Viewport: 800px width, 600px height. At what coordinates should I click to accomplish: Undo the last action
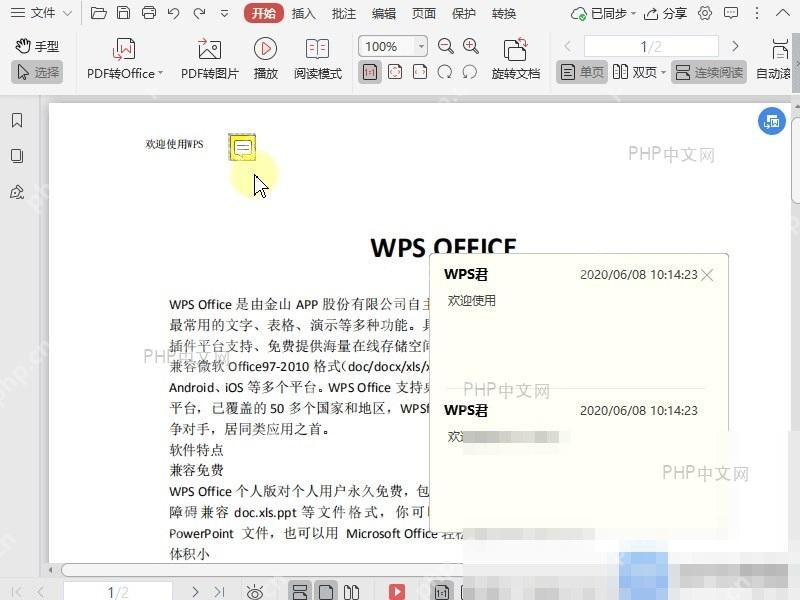(173, 13)
